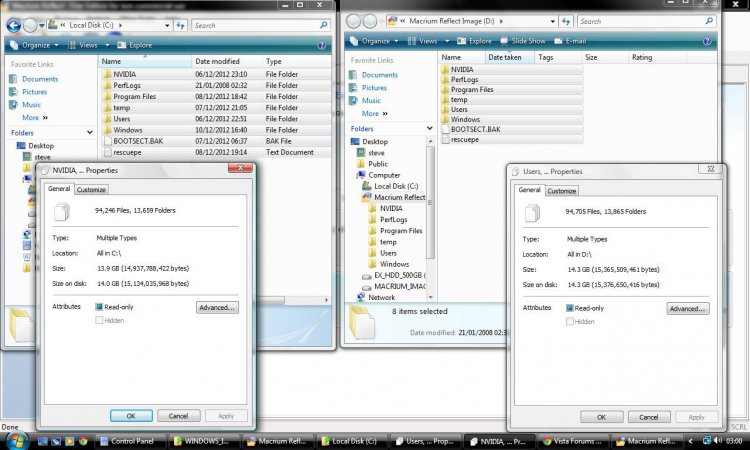
Task: Open Music favorite icon in Macrium Reflect window
Action: [353, 101]
